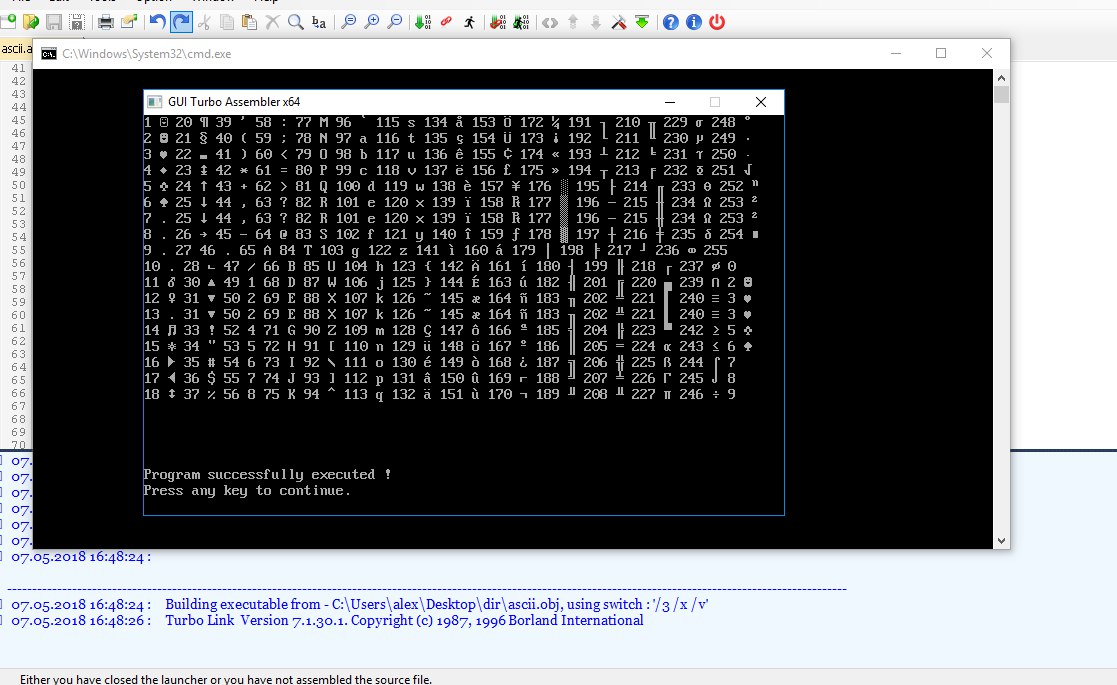Open Help with the blue question mark icon
1117x685 pixels.
(670, 22)
